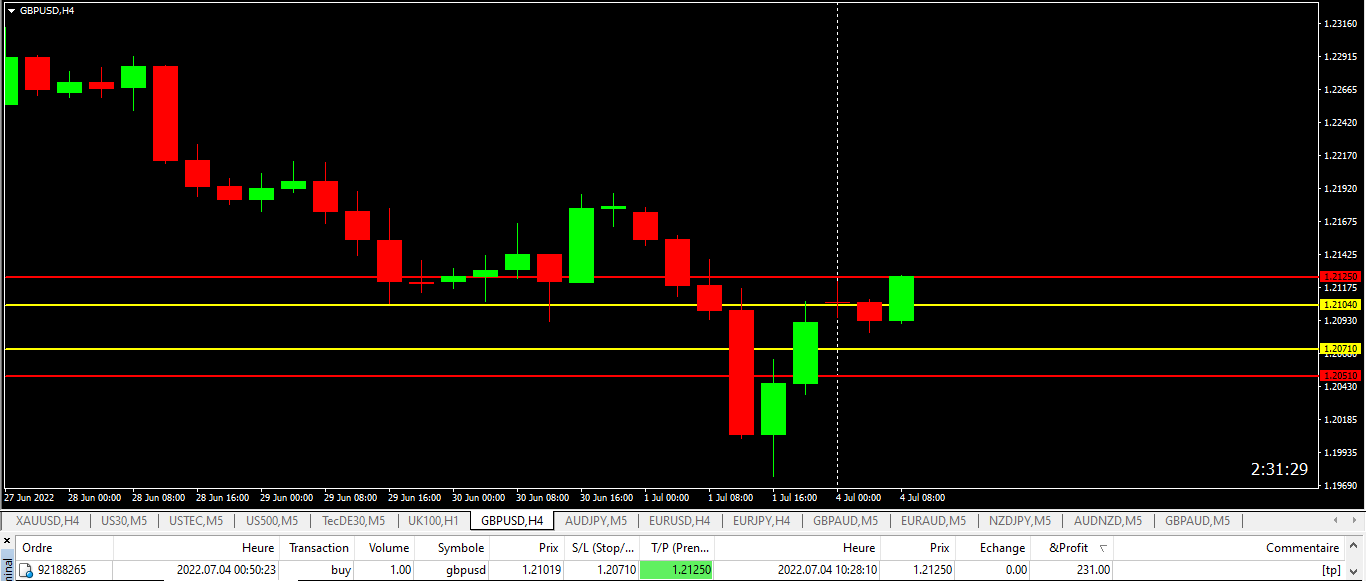Click the 4 Jul 08:00 time label
1366x581 pixels.
click(x=922, y=497)
